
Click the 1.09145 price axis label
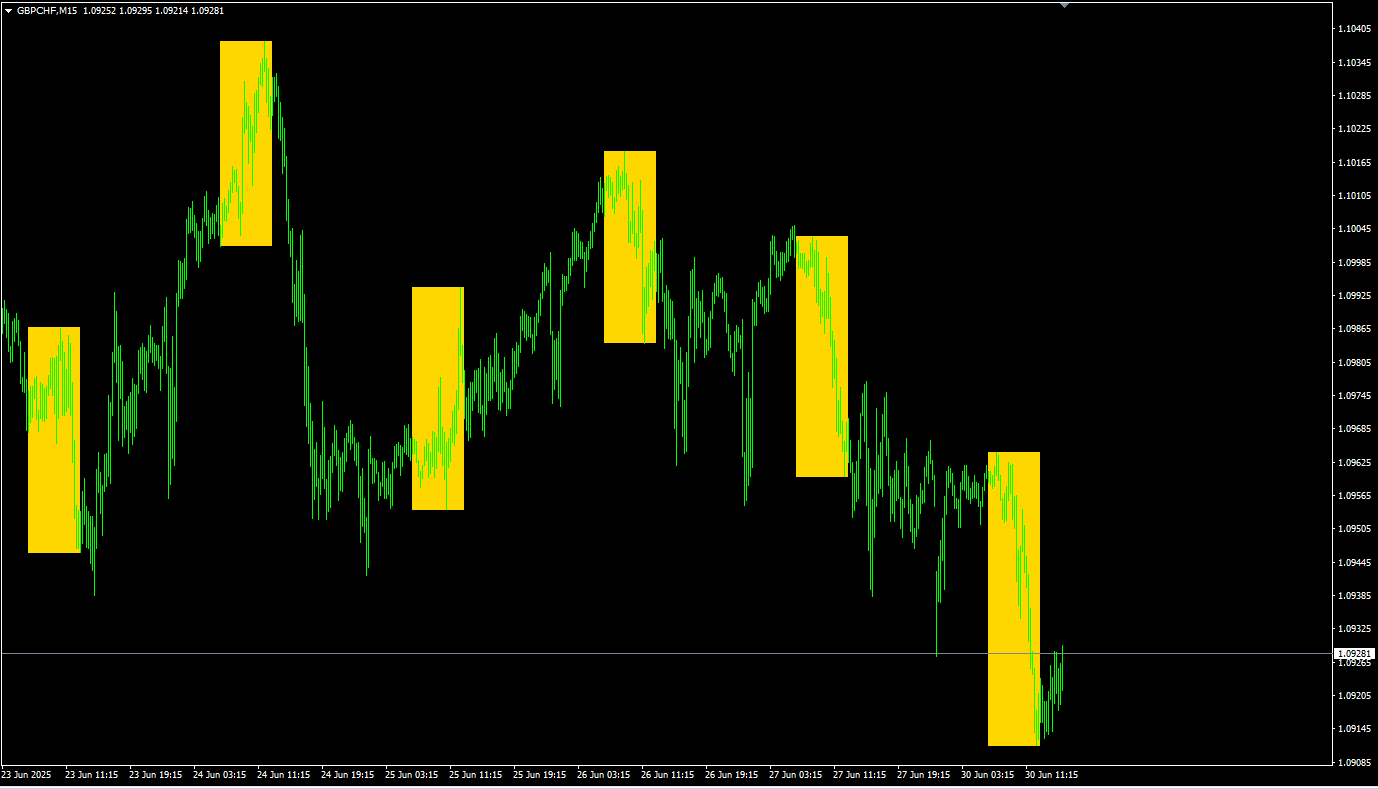click(x=1355, y=729)
